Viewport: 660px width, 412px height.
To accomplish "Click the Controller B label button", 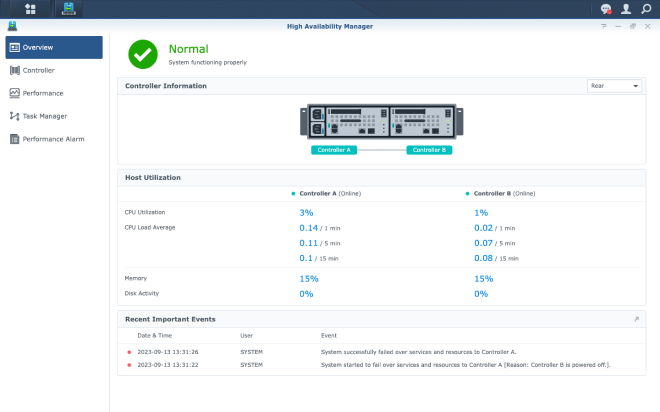I will click(429, 150).
